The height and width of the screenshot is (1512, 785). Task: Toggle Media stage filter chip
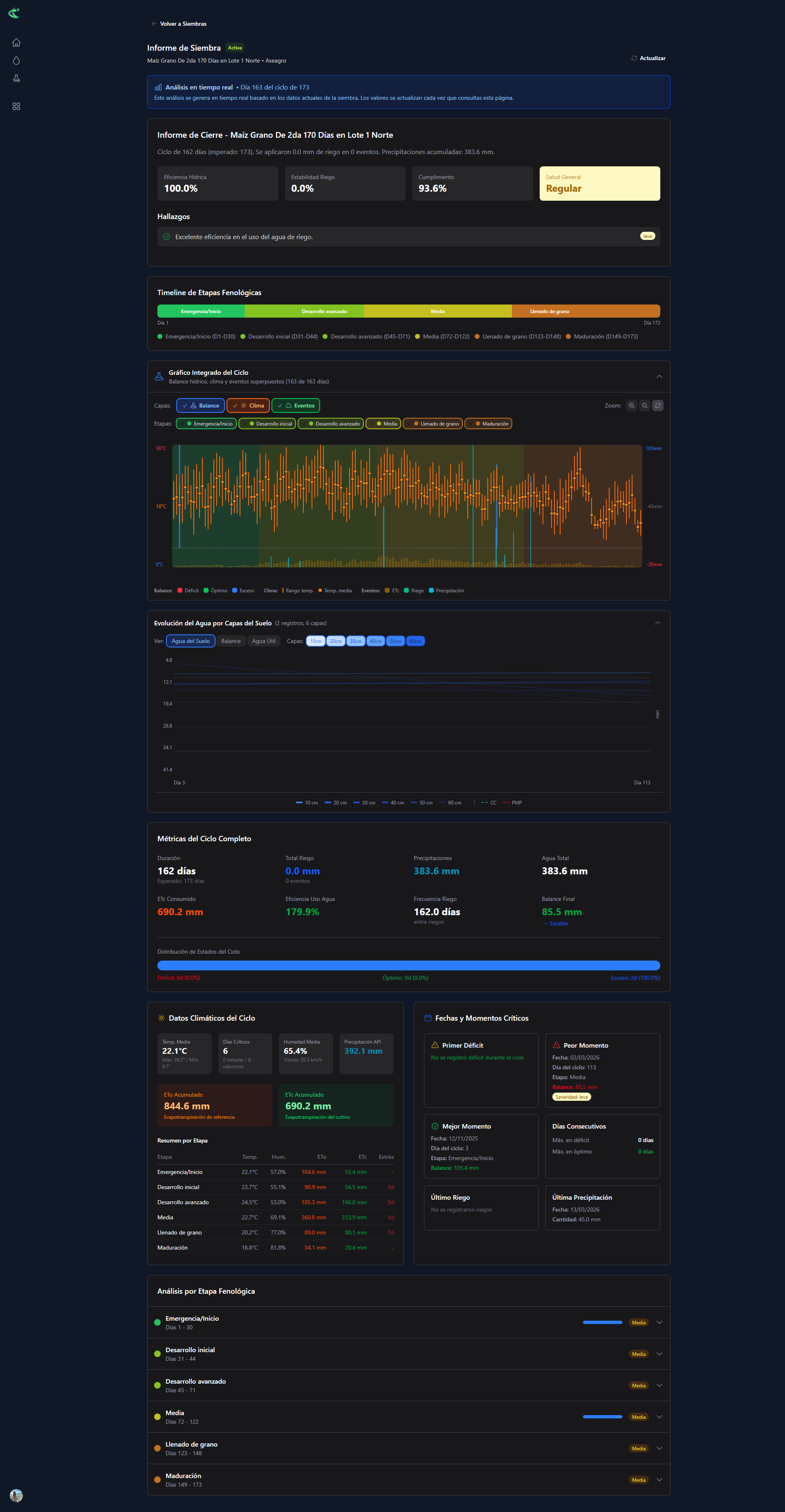(x=384, y=424)
